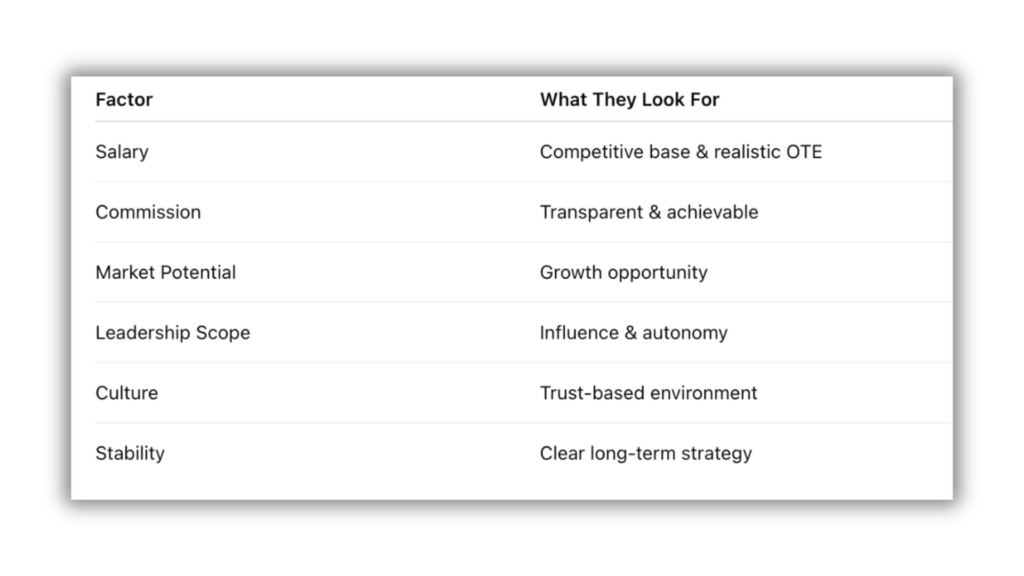
Task: Click the "Clear long-term strategy" cell
Action: [x=645, y=453]
